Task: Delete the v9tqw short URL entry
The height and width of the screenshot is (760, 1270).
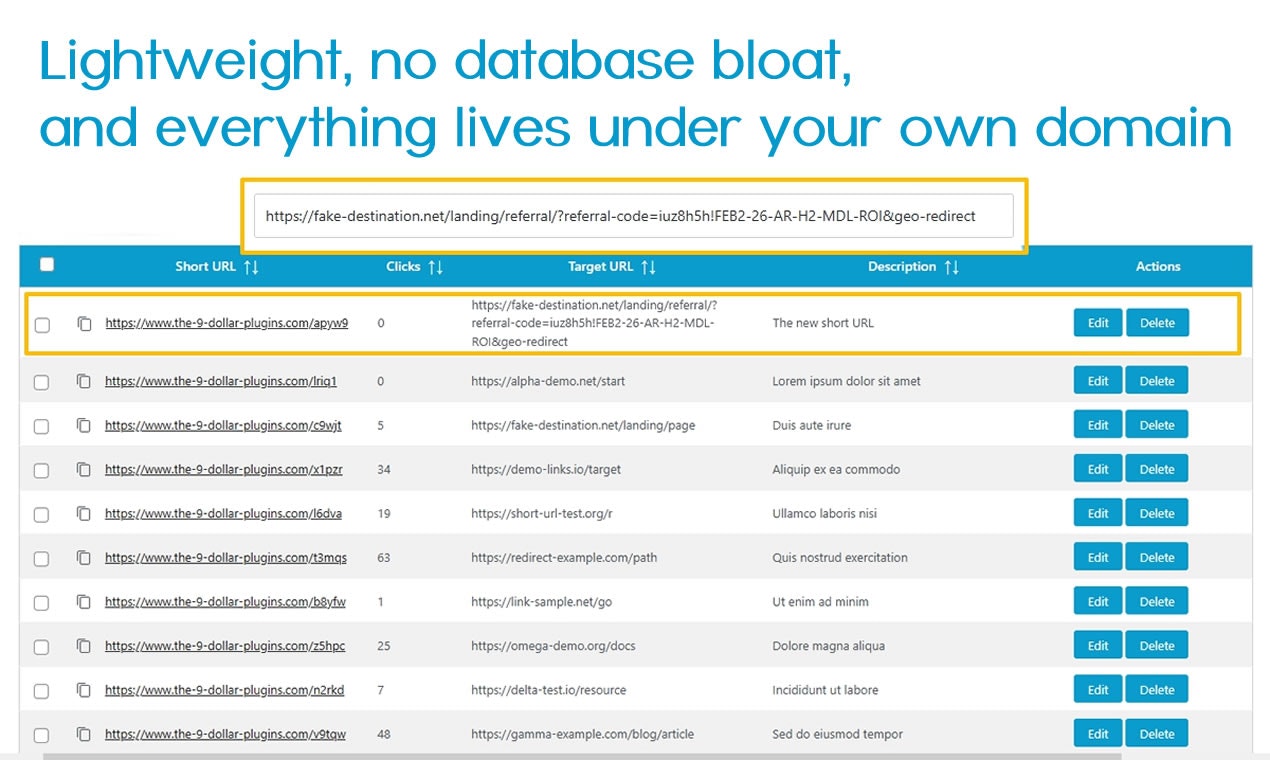Action: [1157, 733]
